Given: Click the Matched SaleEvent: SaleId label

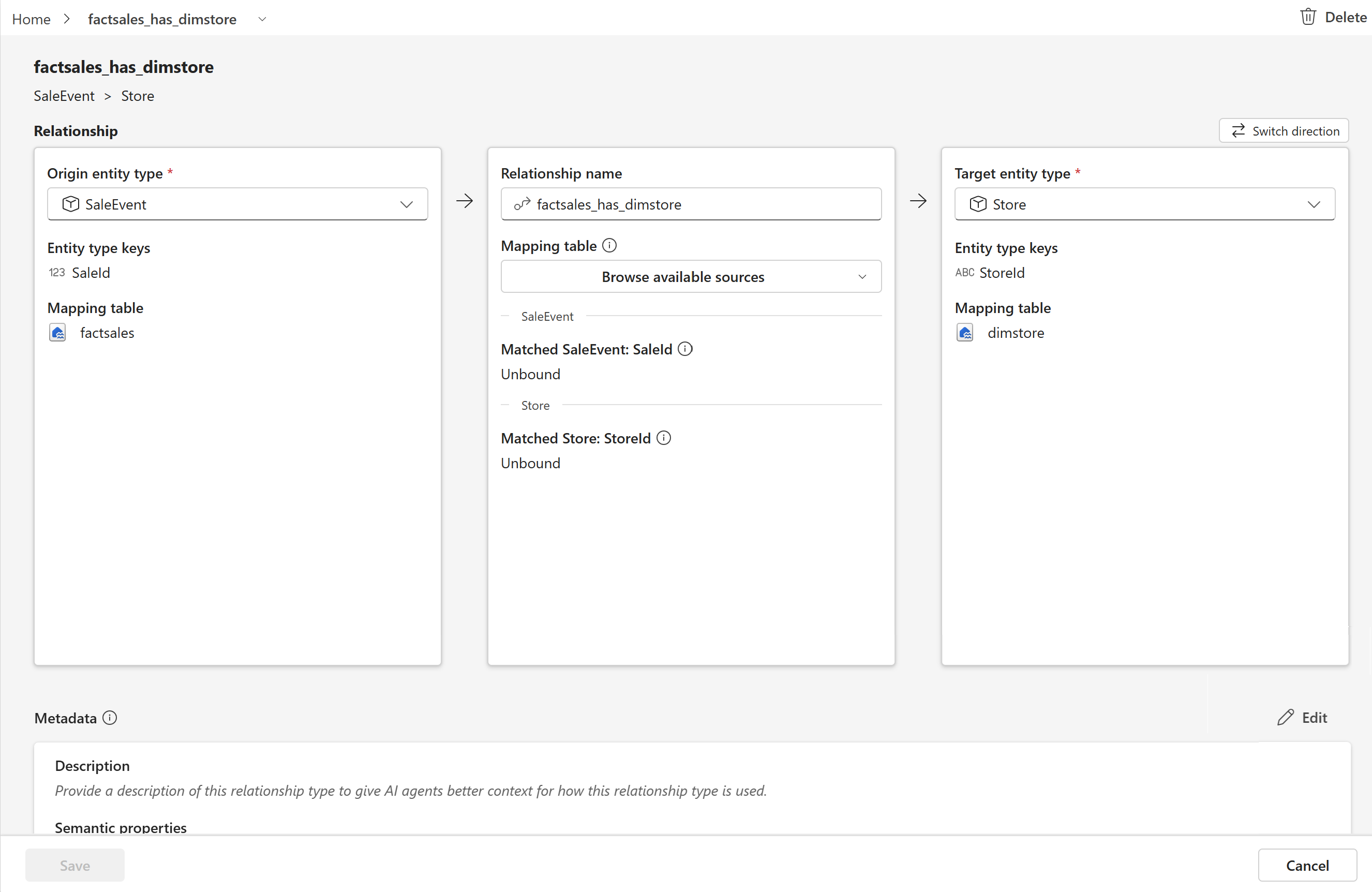Looking at the screenshot, I should (x=587, y=349).
